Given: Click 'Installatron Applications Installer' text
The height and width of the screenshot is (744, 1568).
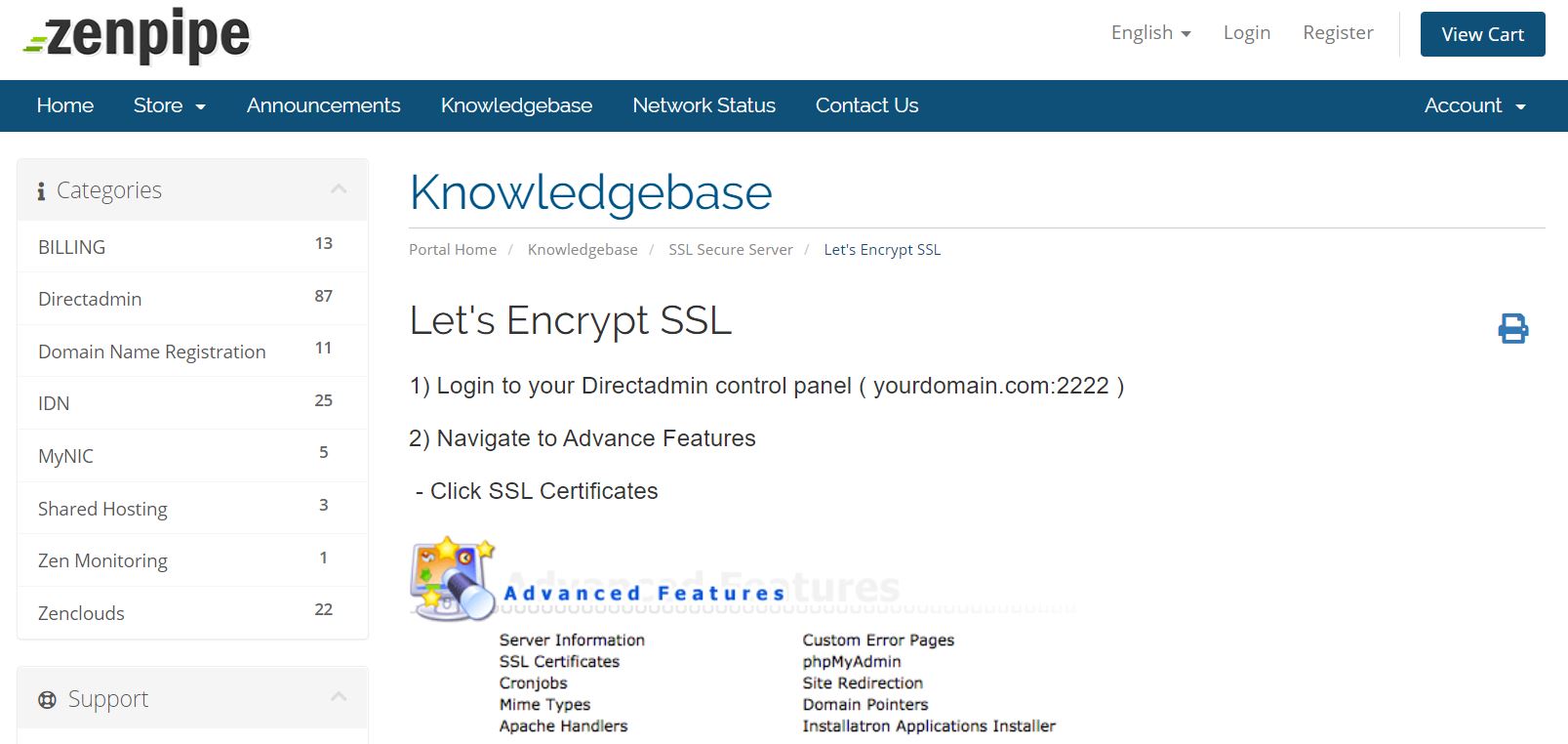Looking at the screenshot, I should pyautogui.click(x=929, y=726).
